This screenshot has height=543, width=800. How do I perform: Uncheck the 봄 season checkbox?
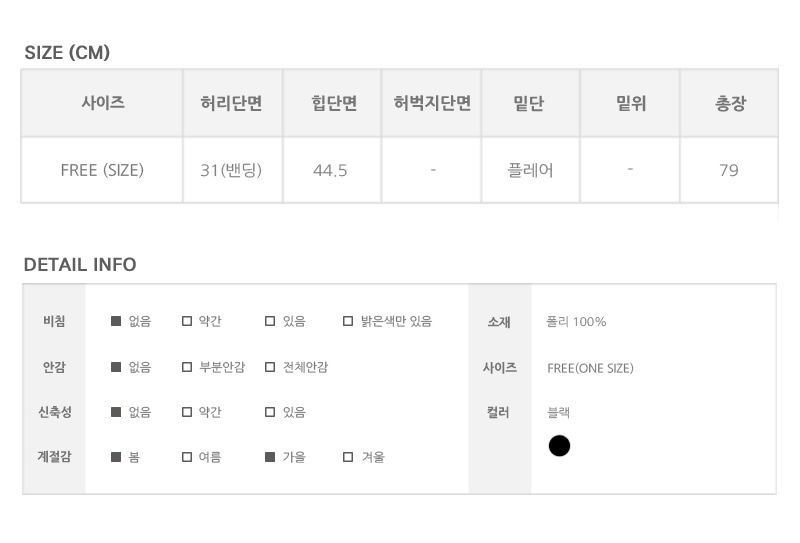116,457
